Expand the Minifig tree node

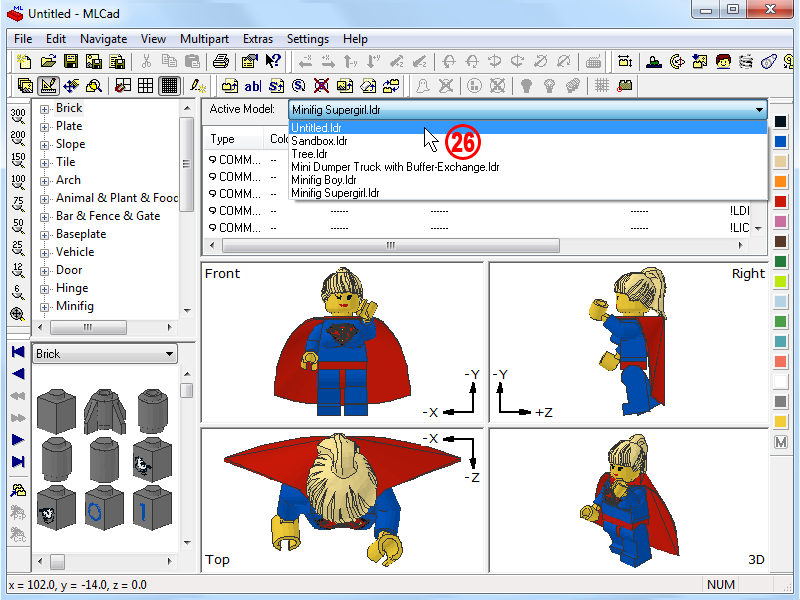(44, 307)
